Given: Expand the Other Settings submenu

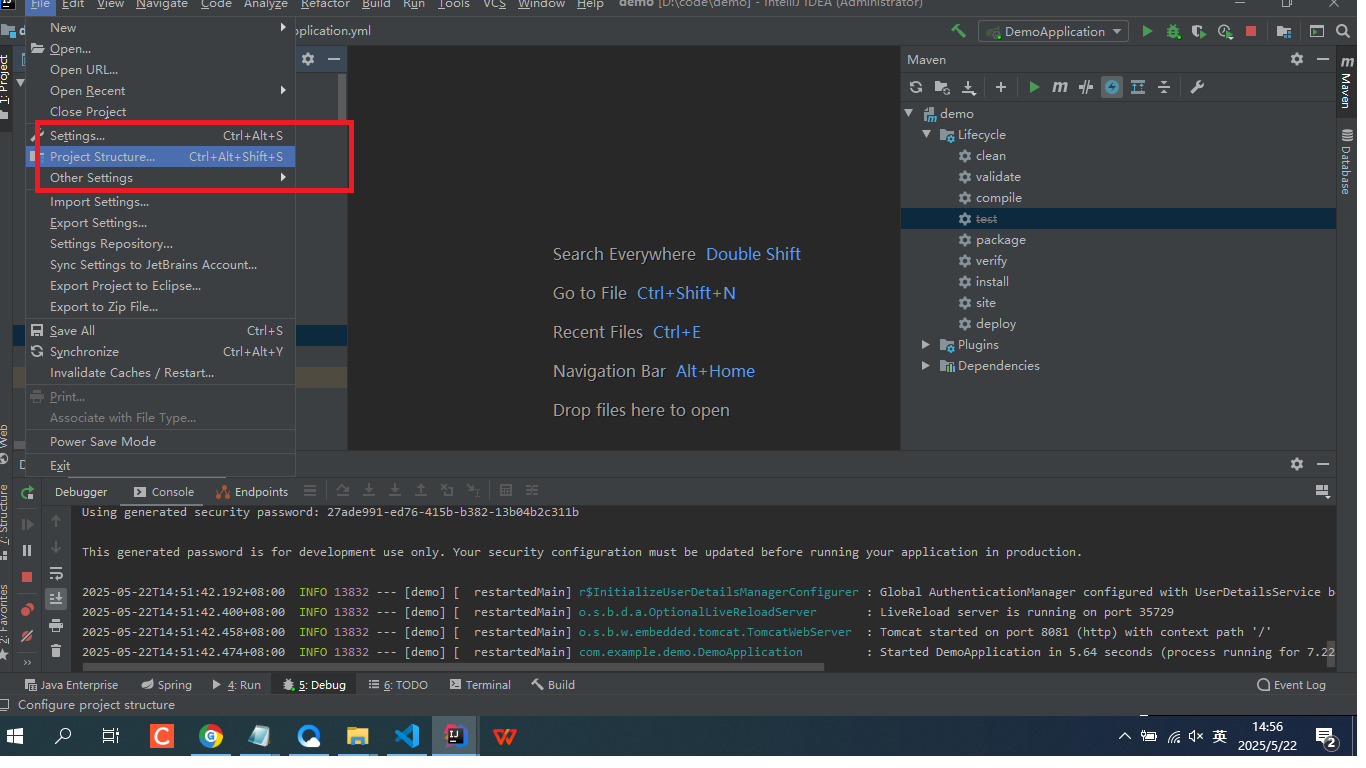Looking at the screenshot, I should pyautogui.click(x=160, y=177).
